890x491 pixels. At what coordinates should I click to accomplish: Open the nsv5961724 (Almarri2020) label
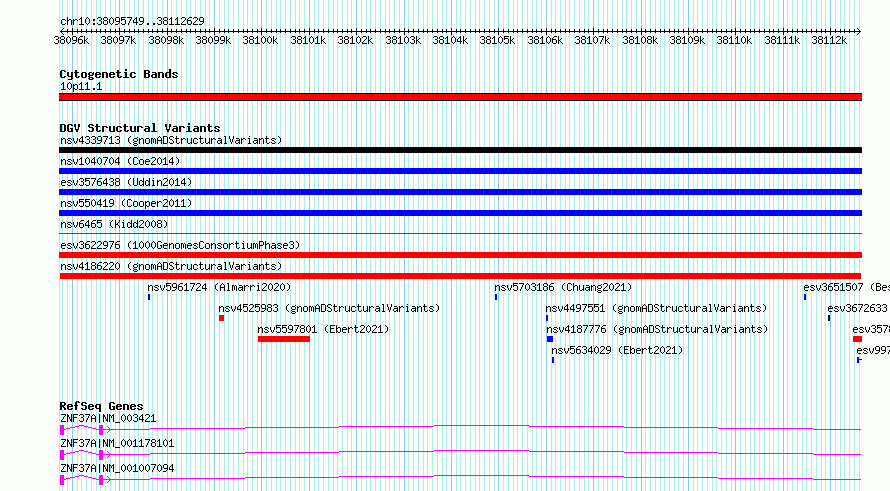point(219,287)
